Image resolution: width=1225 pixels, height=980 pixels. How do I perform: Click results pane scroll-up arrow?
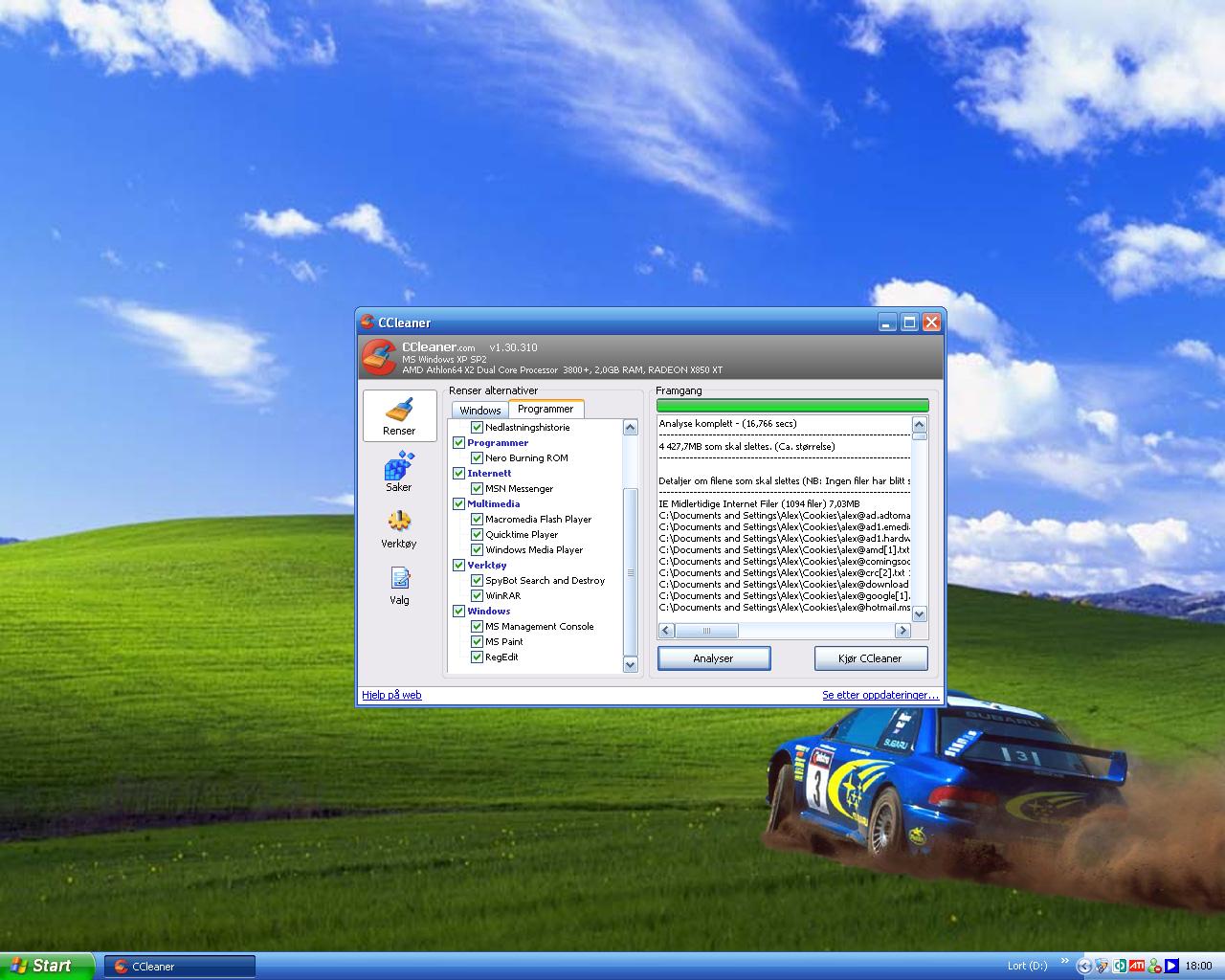pyautogui.click(x=920, y=424)
